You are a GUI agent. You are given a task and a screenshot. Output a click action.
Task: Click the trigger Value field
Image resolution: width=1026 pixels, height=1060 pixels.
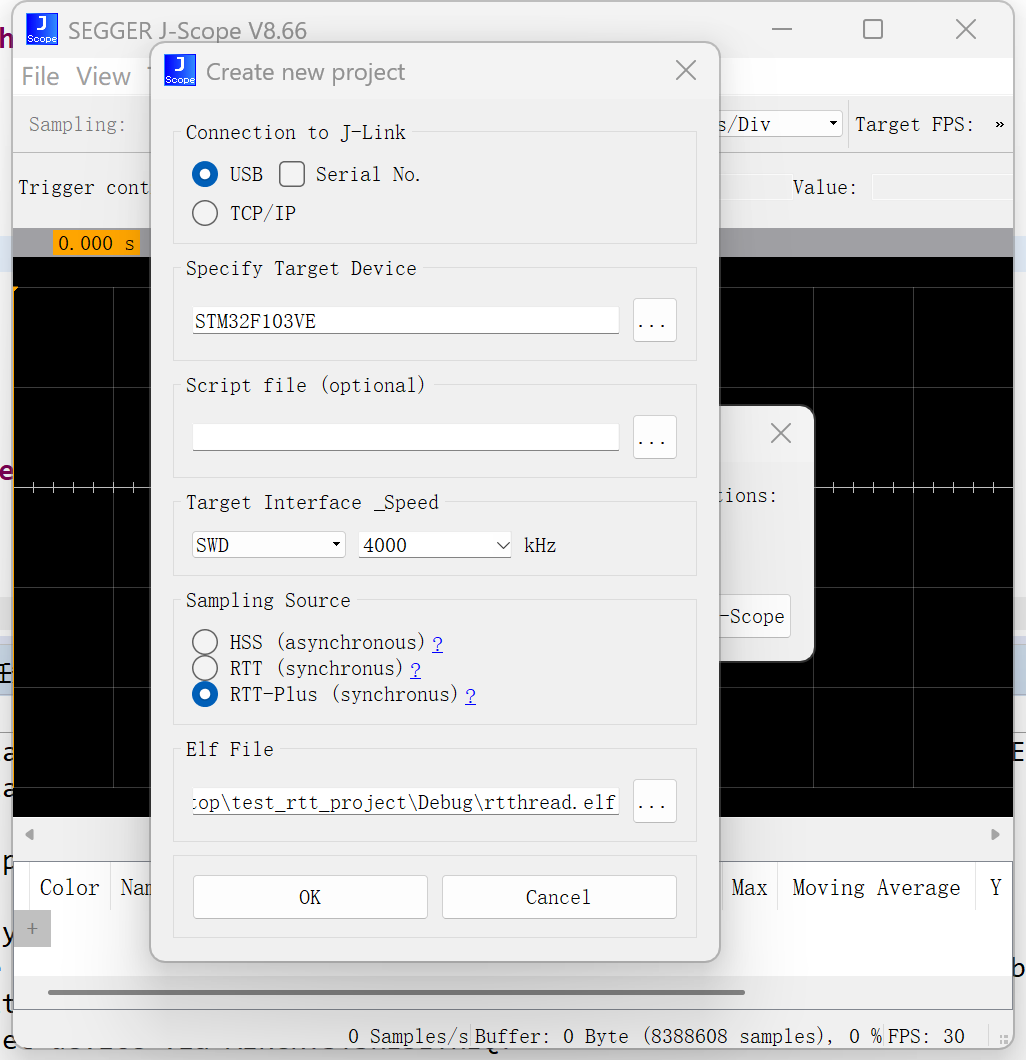coord(942,187)
